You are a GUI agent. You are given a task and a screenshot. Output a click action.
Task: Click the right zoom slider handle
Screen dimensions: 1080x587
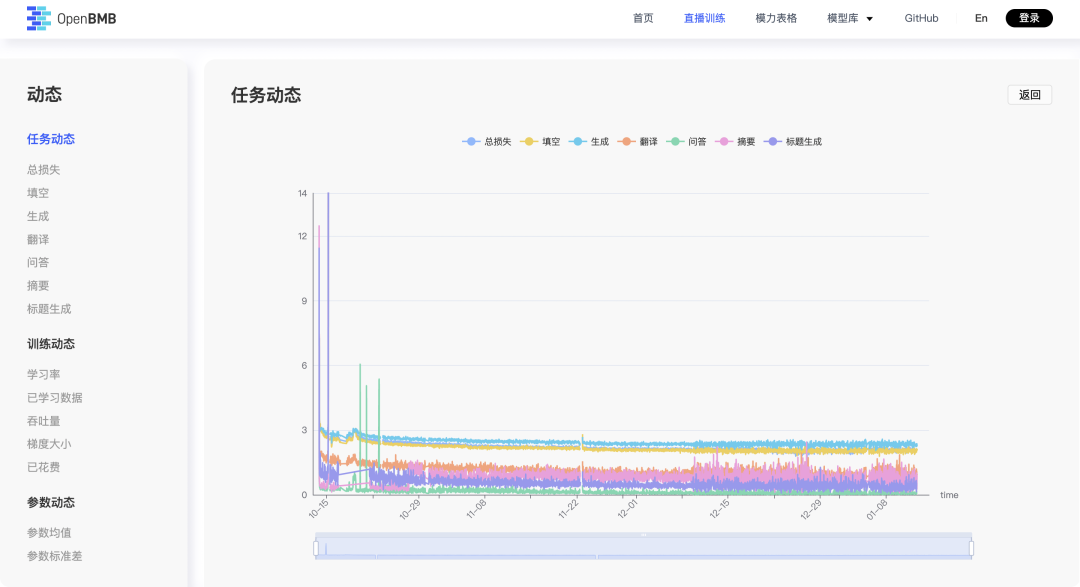click(x=971, y=548)
